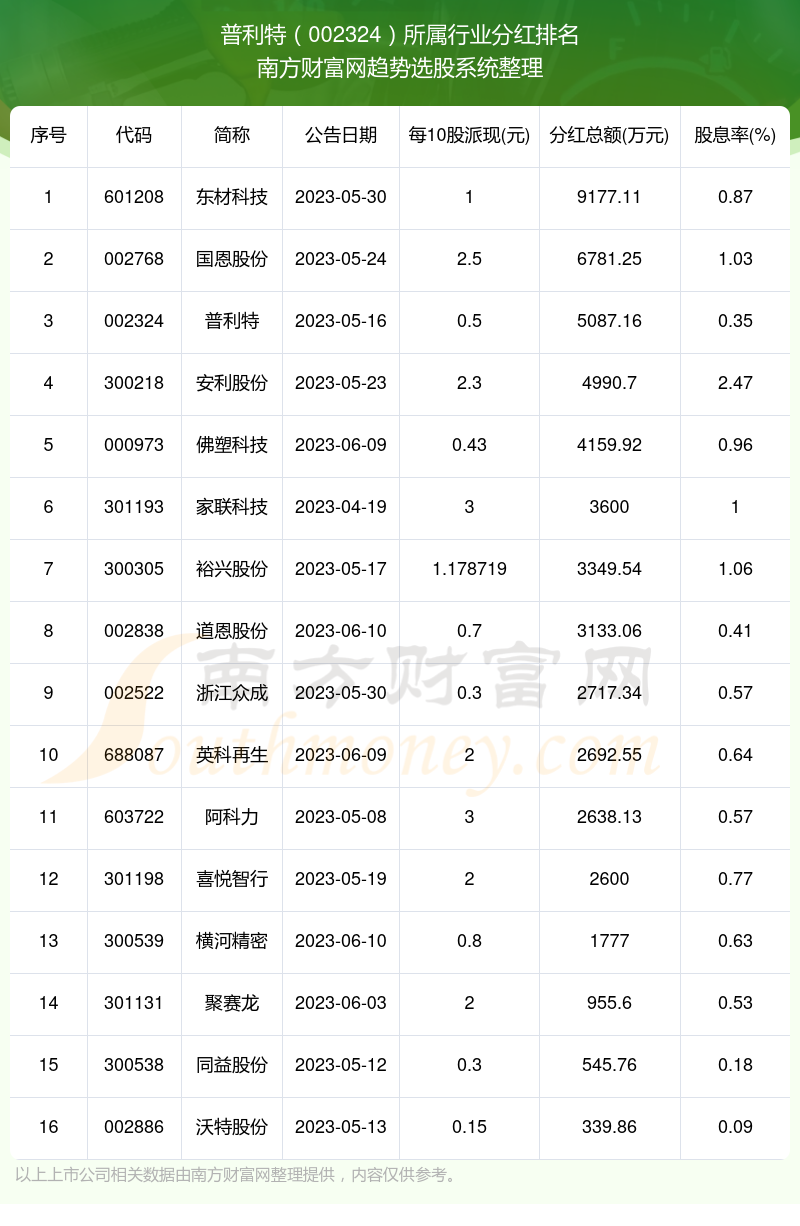The width and height of the screenshot is (800, 1226).
Task: Select the date 2023-04-19 cell
Action: coord(340,507)
